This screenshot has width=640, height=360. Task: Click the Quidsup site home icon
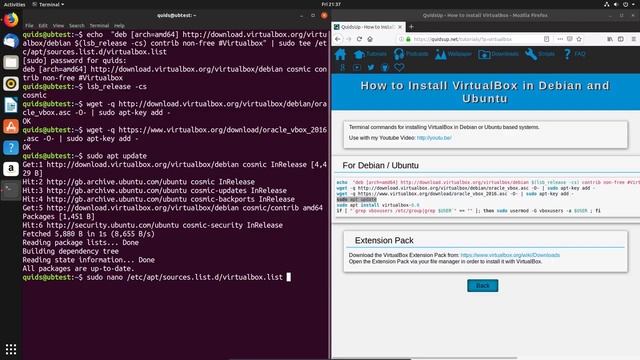click(340, 54)
